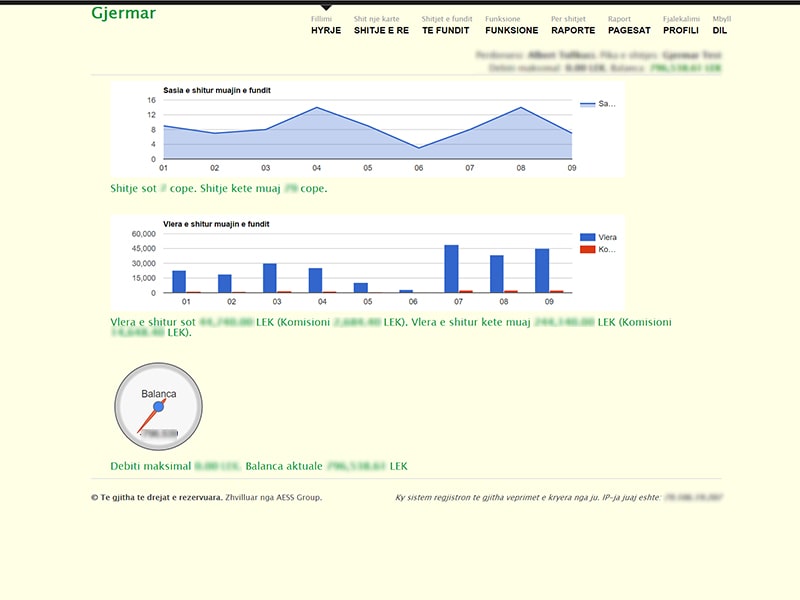The width and height of the screenshot is (800, 600).
Task: Click the blue bar for day 09
Action: coord(542,271)
